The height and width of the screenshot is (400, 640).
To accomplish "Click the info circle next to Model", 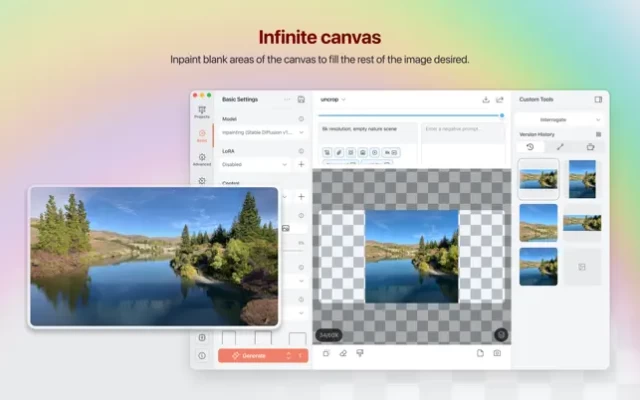I will click(x=301, y=118).
